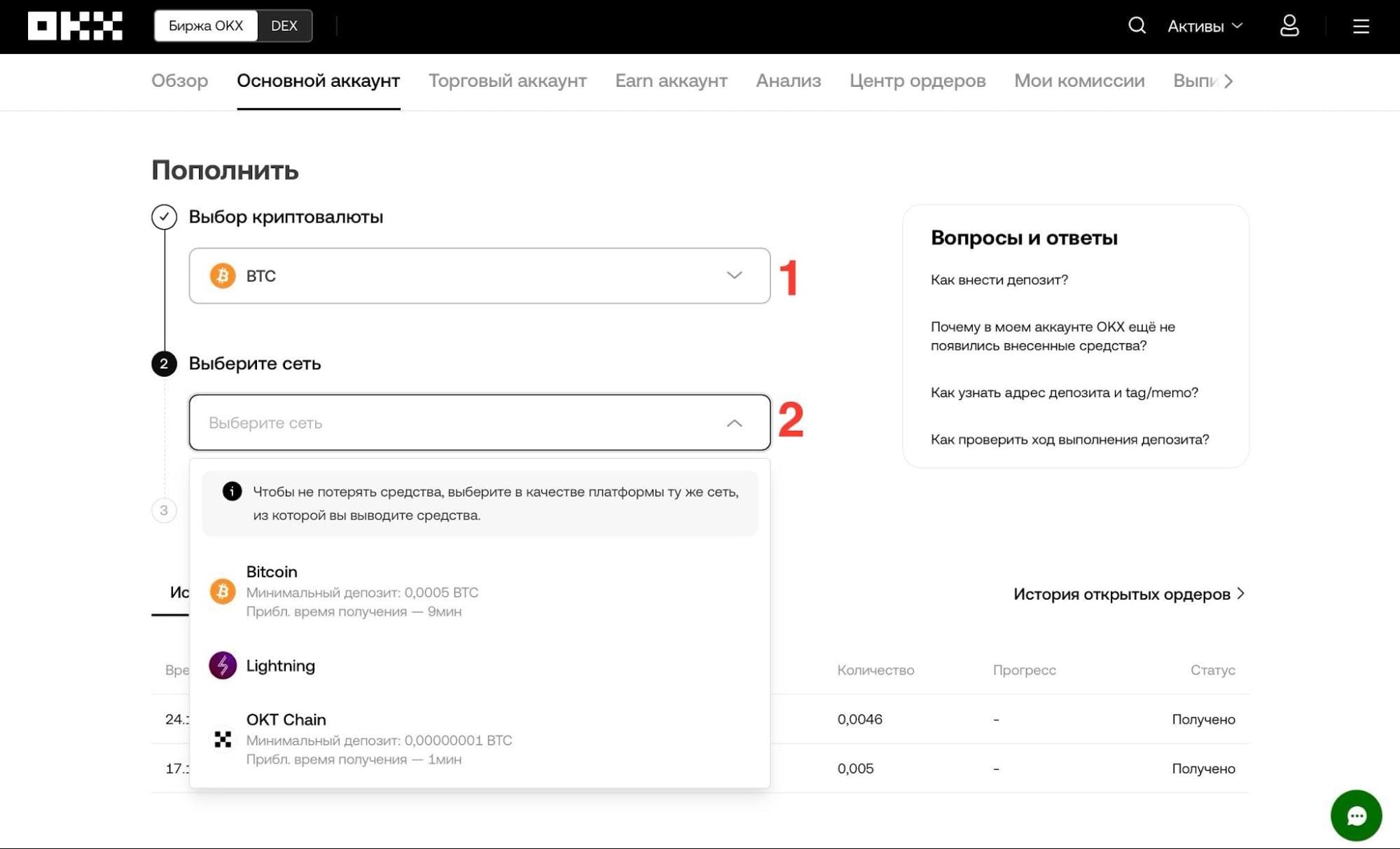Switch to Биржа OKX toggle
Image resolution: width=1400 pixels, height=849 pixels.
coord(206,26)
